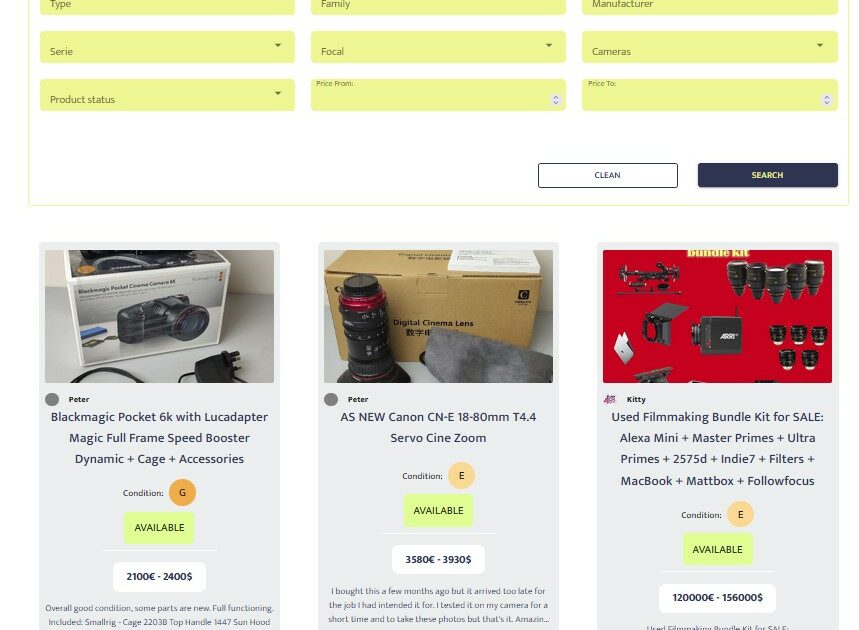Expand the Product status dropdown

168,95
